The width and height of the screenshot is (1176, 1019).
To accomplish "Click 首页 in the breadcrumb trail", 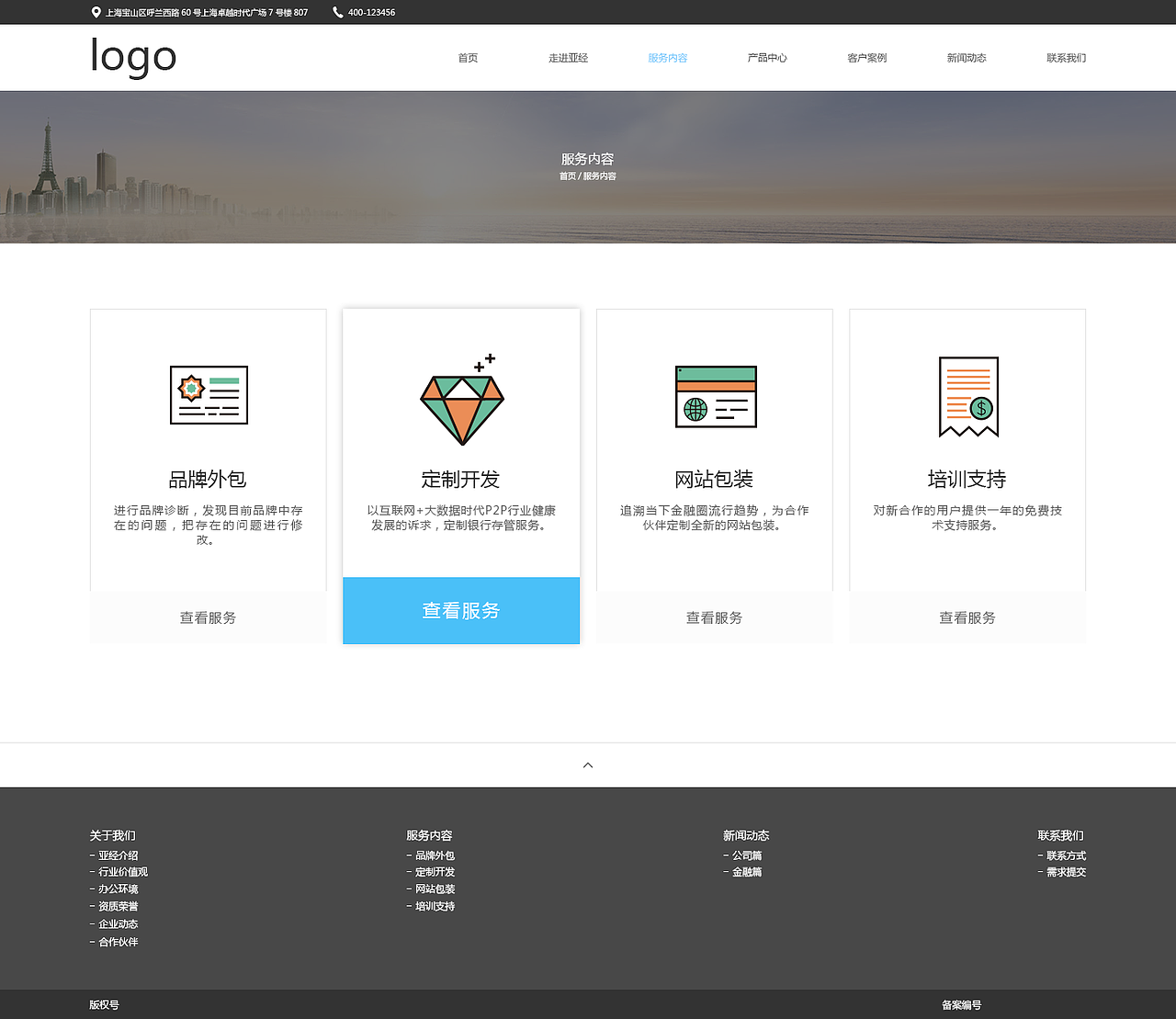I will tap(567, 175).
